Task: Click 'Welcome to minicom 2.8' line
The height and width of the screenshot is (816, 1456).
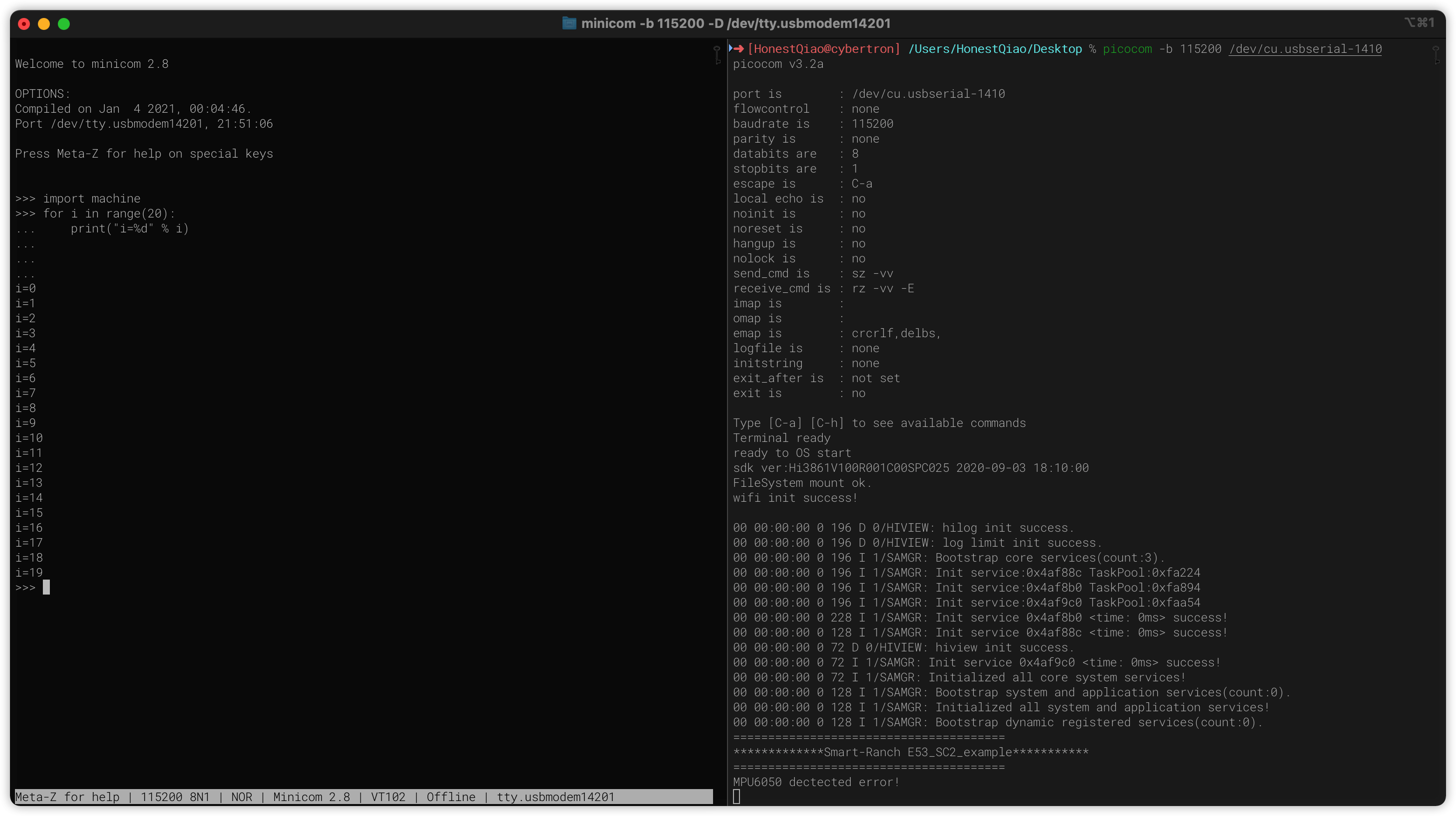Action: click(92, 64)
